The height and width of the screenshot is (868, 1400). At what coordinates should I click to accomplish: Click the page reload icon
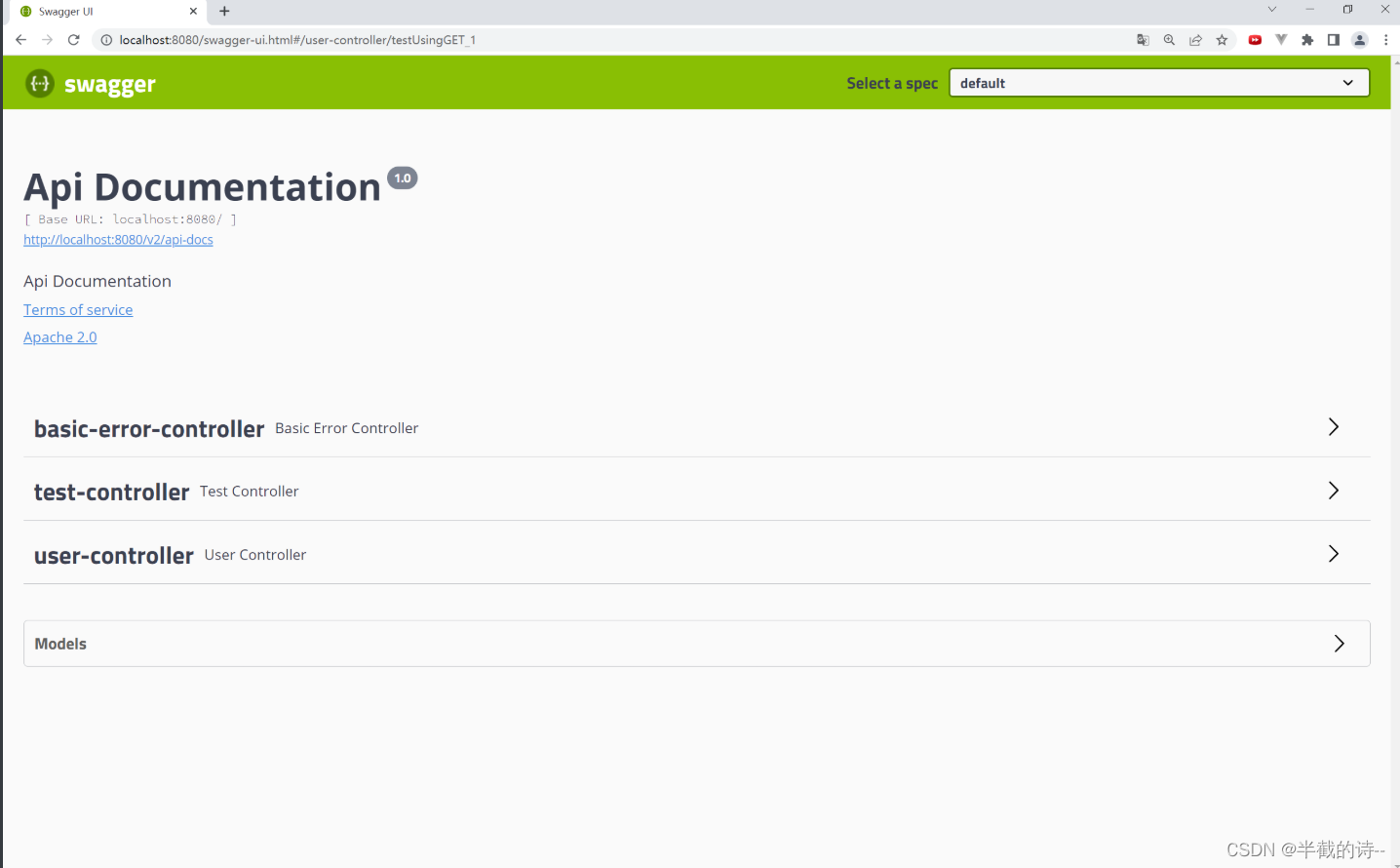point(73,40)
